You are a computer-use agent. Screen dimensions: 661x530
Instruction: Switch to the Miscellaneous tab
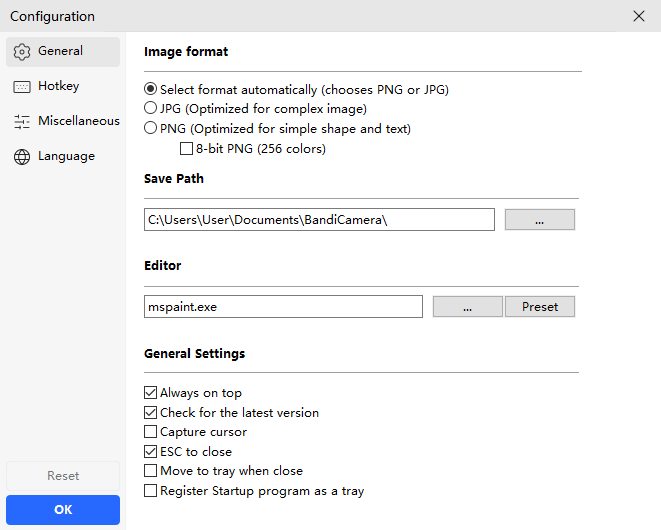[x=78, y=121]
